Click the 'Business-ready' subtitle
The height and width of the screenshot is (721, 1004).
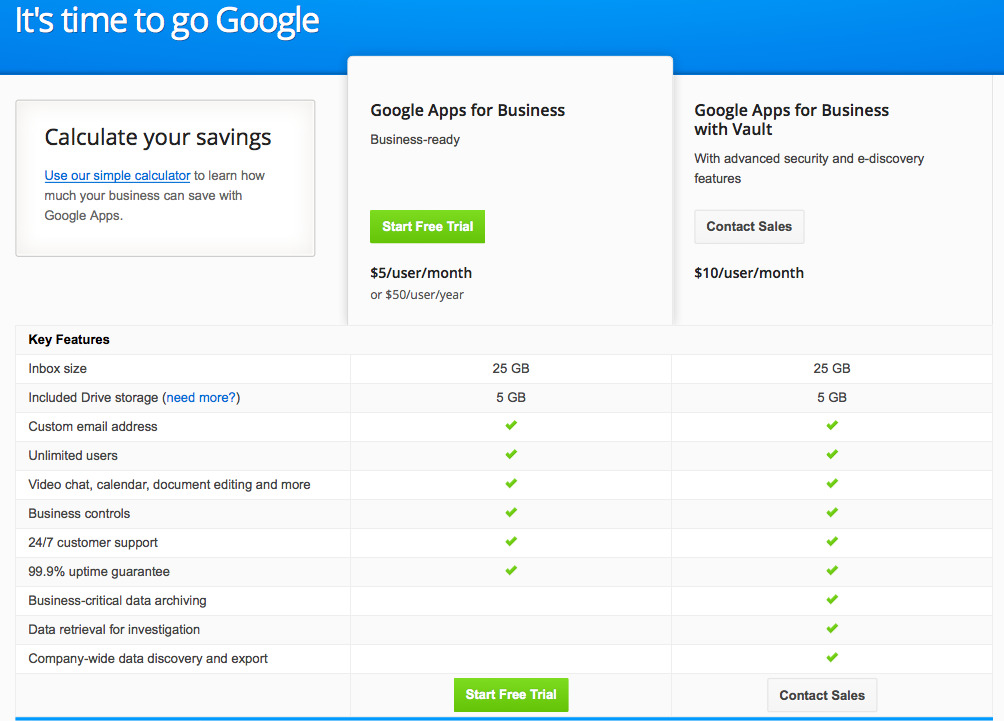(415, 140)
